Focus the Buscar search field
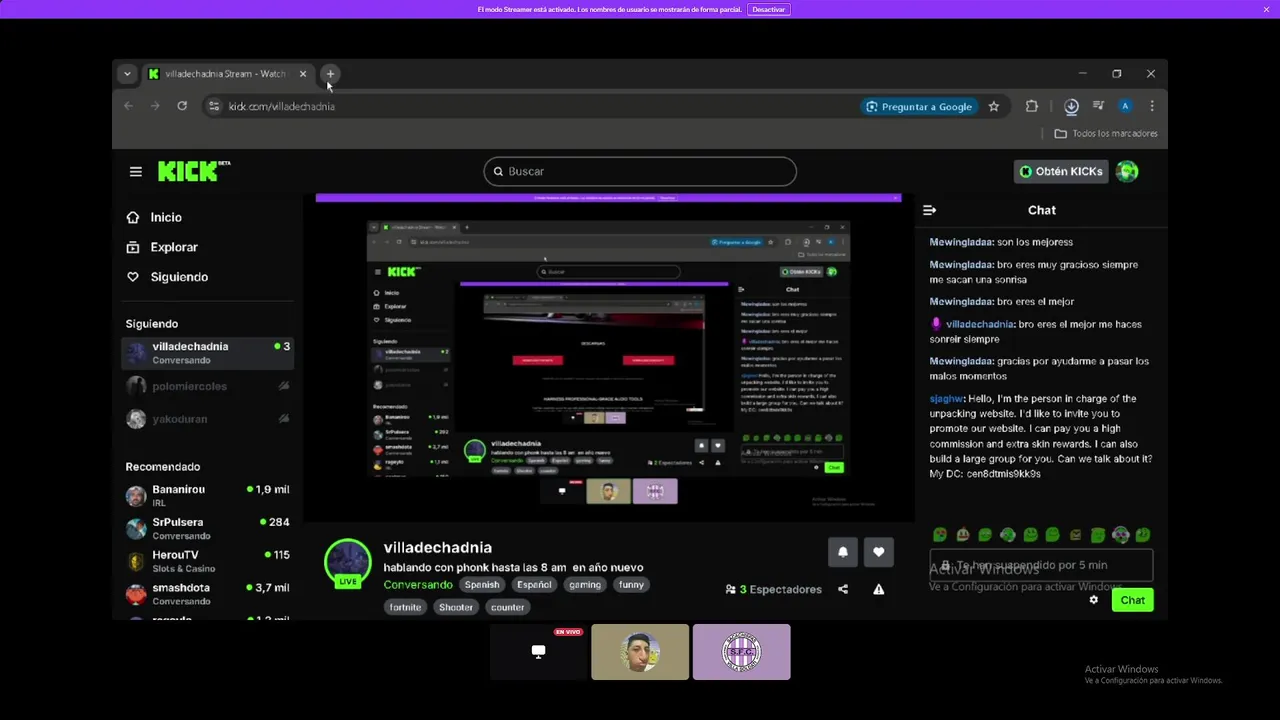The image size is (1280, 720). tap(640, 171)
